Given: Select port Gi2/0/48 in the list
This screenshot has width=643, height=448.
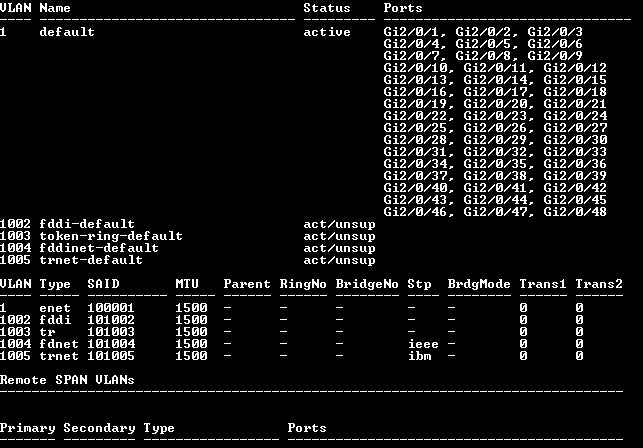Looking at the screenshot, I should (x=575, y=212).
